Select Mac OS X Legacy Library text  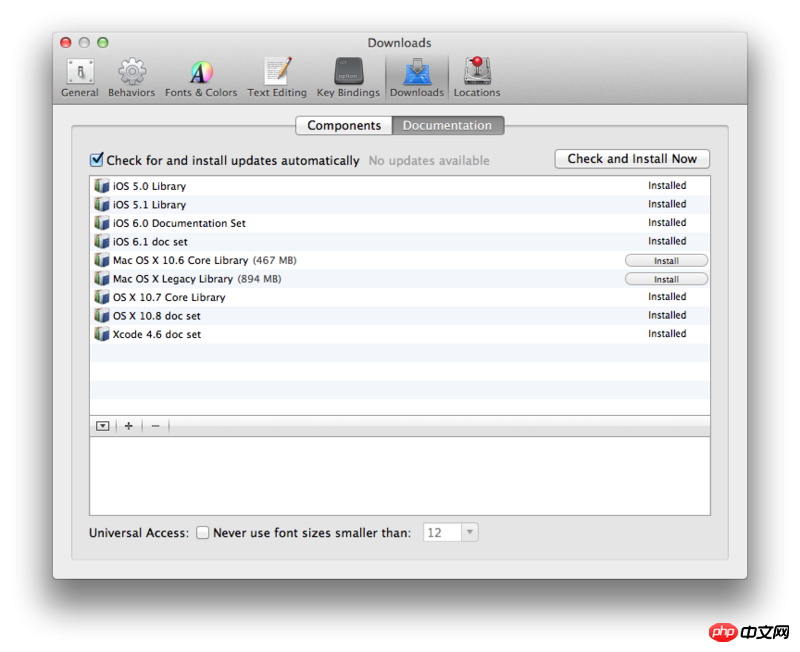[173, 279]
